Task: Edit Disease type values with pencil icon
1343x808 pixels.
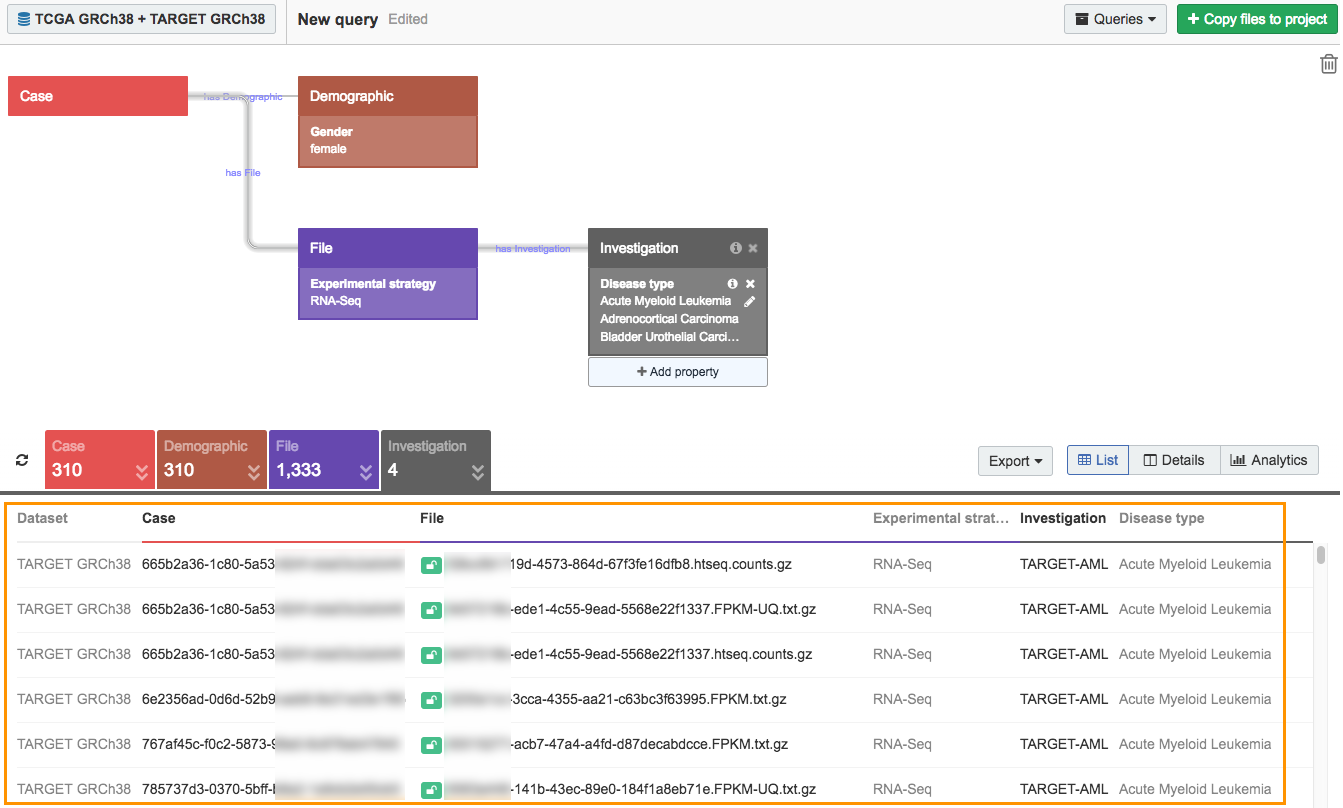Action: tap(750, 301)
